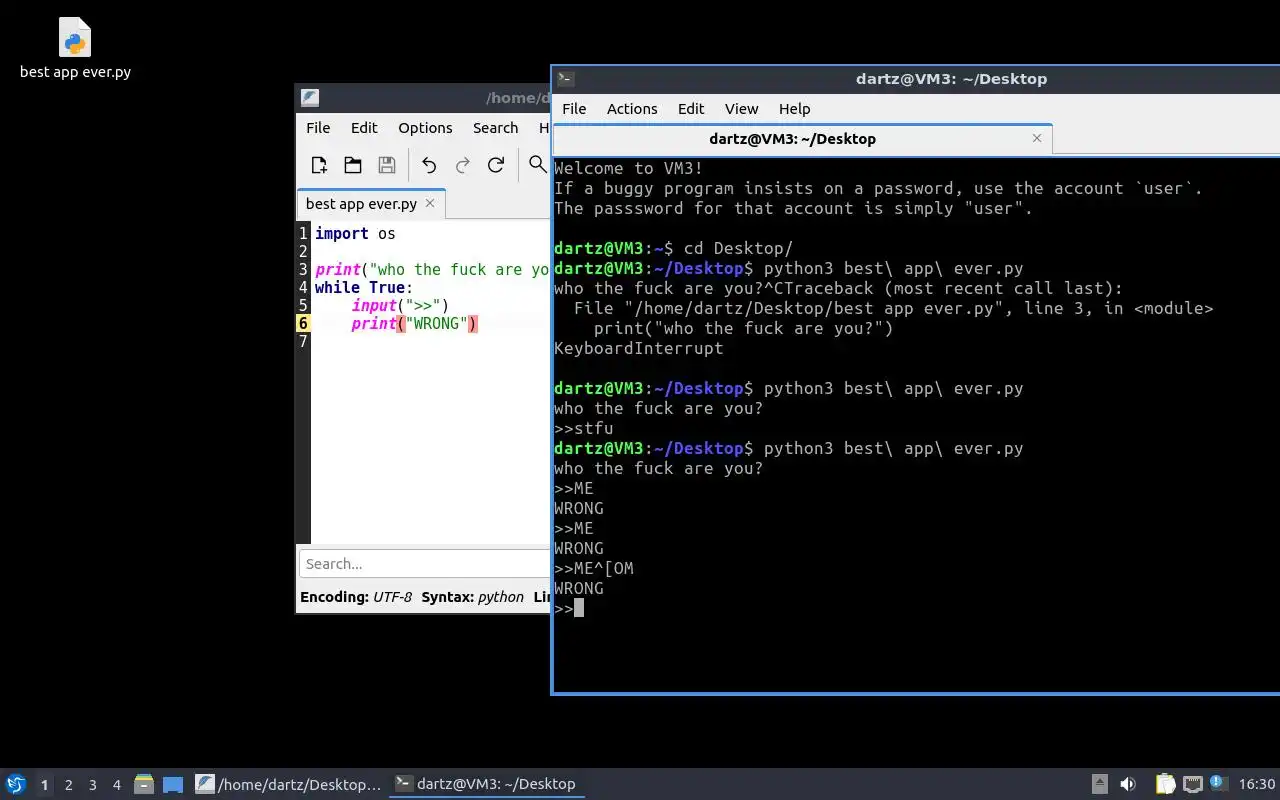Screen dimensions: 1280x800
Task: Click line number 7 in the editor gutter
Action: (x=303, y=341)
